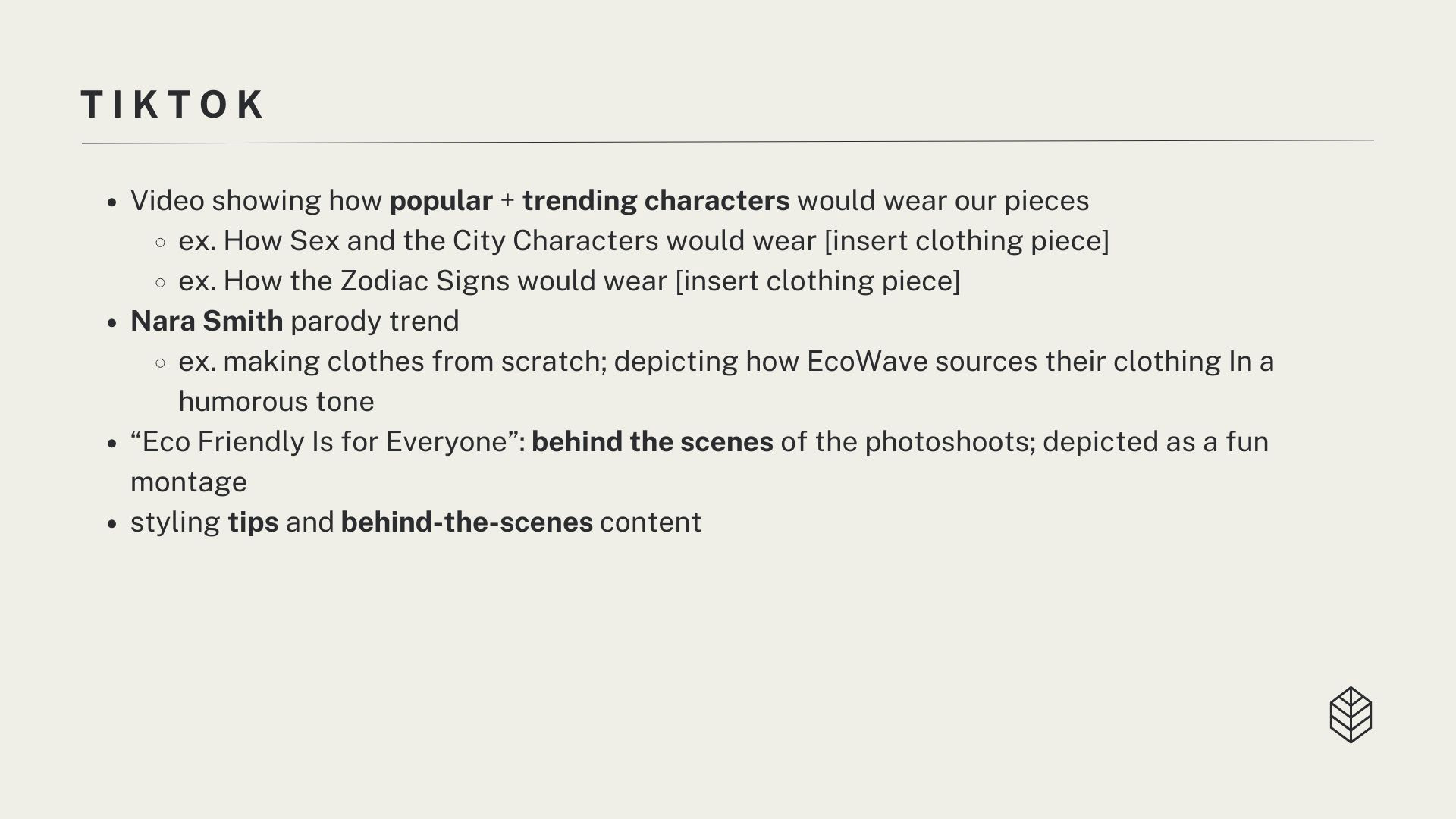Click the leaf logo icon
This screenshot has height=819, width=1456.
coord(1351,714)
